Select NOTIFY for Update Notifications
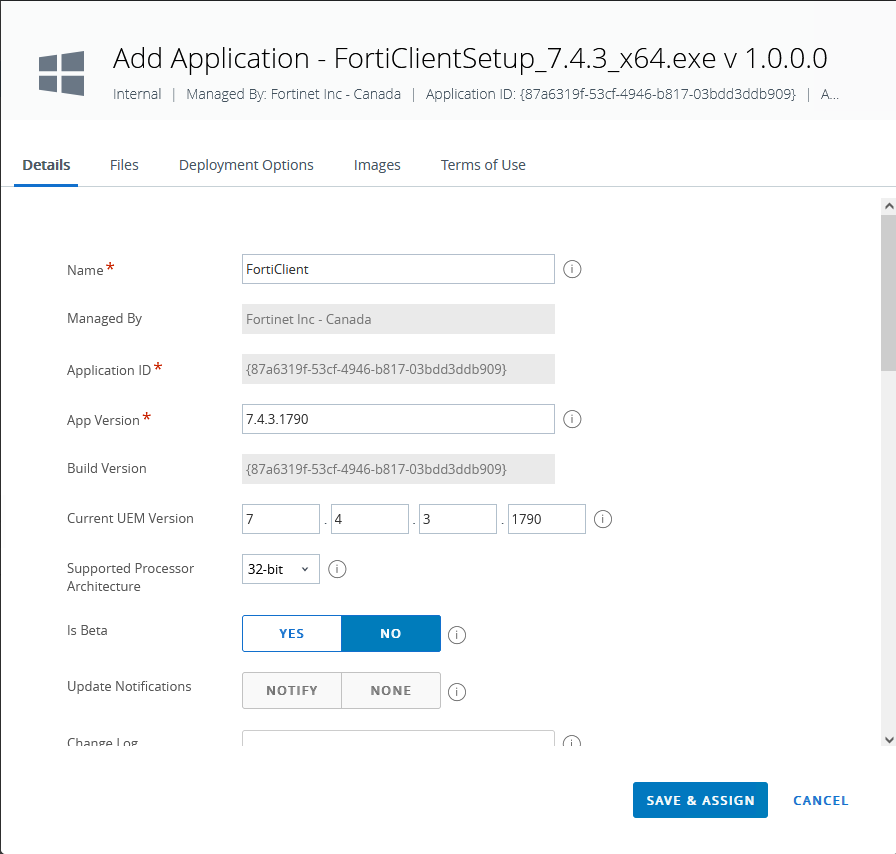This screenshot has width=896, height=854. coord(291,691)
